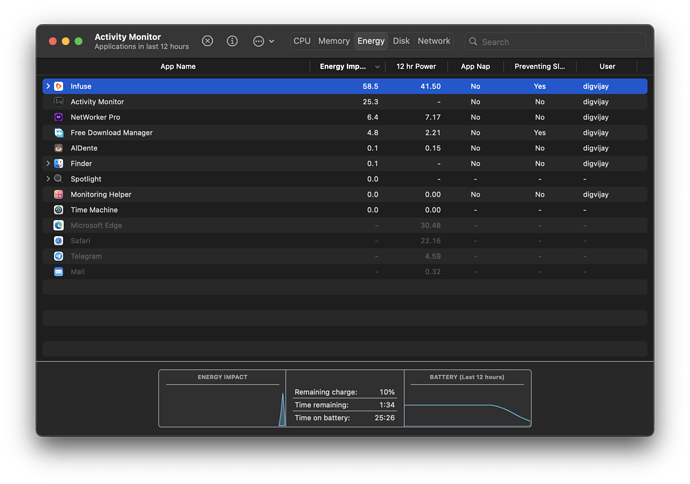Click the Safari compass icon

point(59,241)
